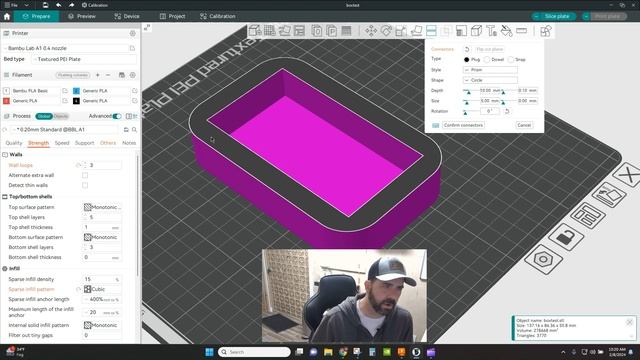Screen dimensions: 640x360
Task: Open the Support settings tab
Action: coord(84,143)
